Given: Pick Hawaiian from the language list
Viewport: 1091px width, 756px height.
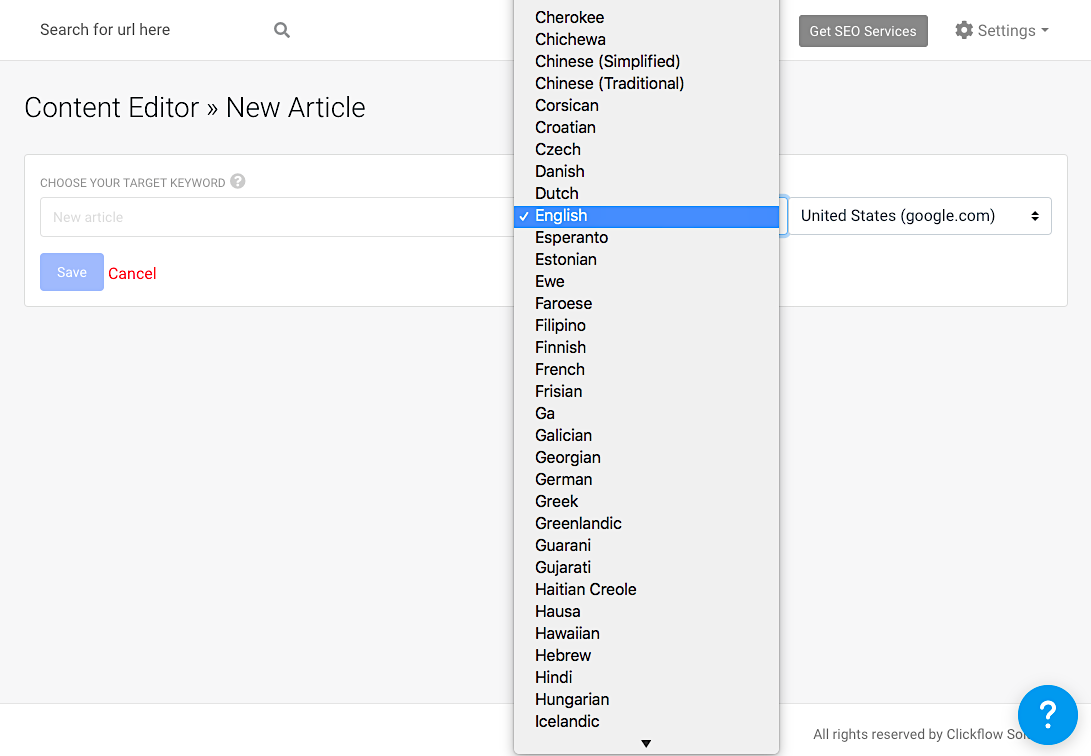Looking at the screenshot, I should pyautogui.click(x=646, y=634).
